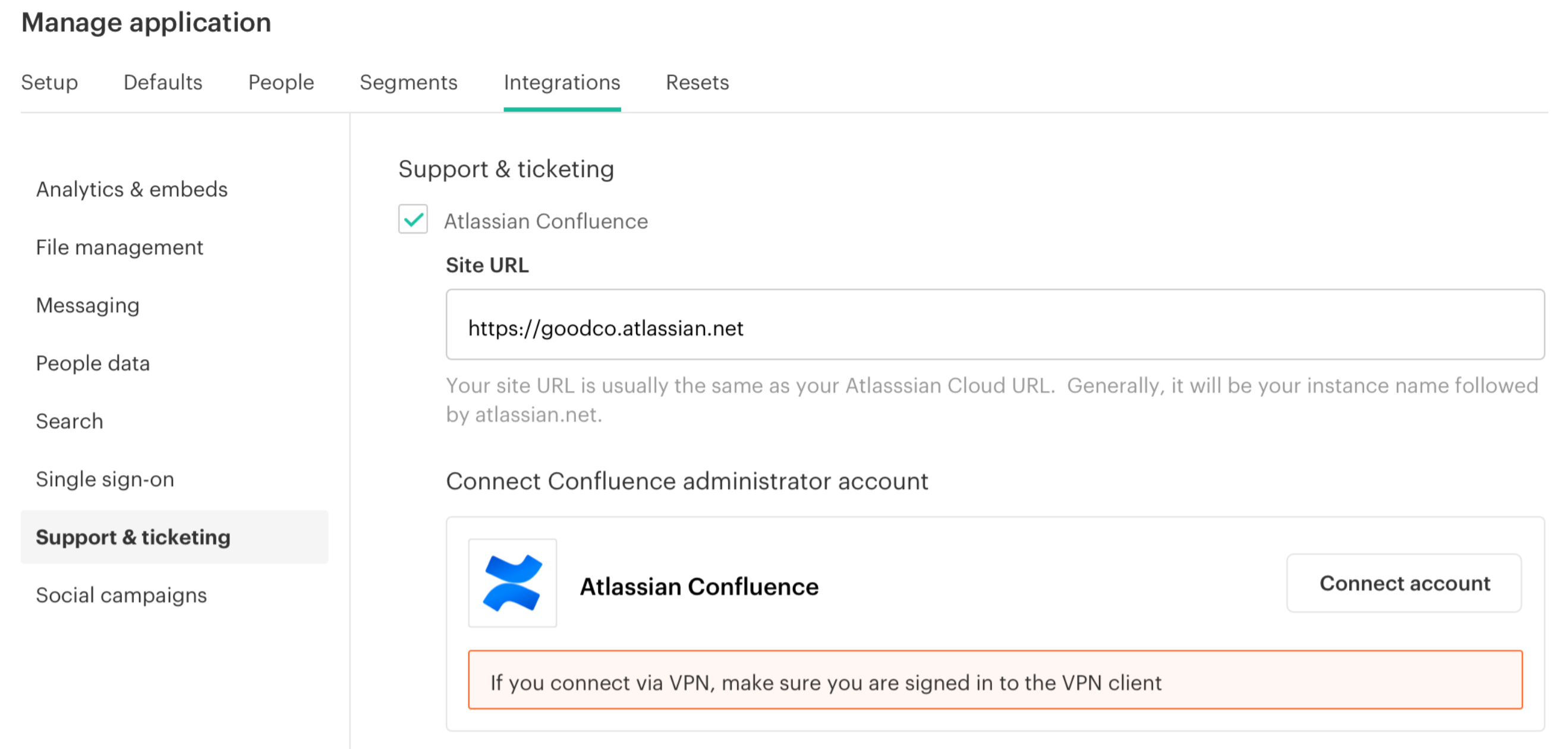Switch to the Segments tab
1568x749 pixels.
(408, 82)
